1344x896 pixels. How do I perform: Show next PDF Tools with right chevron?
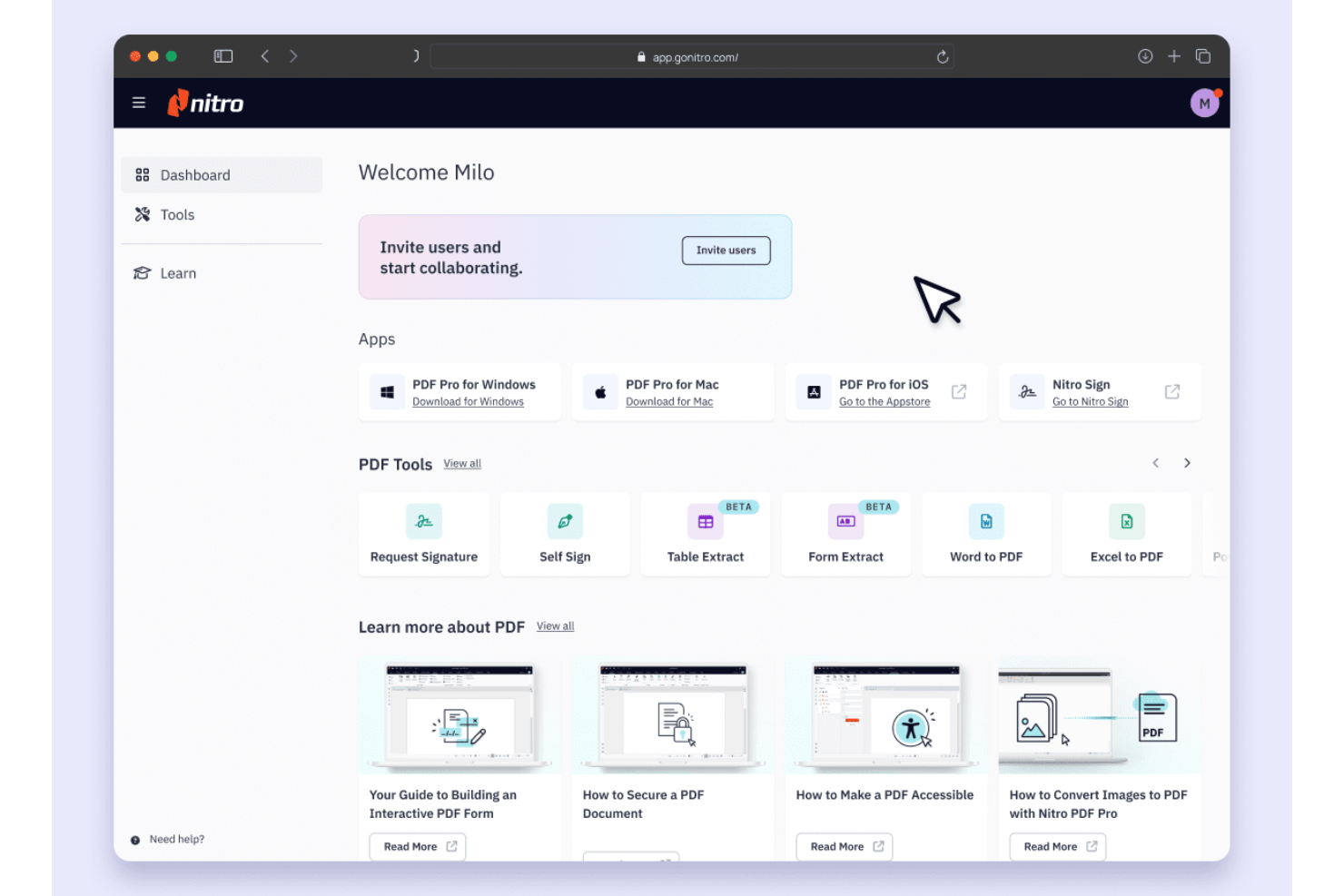click(x=1187, y=463)
